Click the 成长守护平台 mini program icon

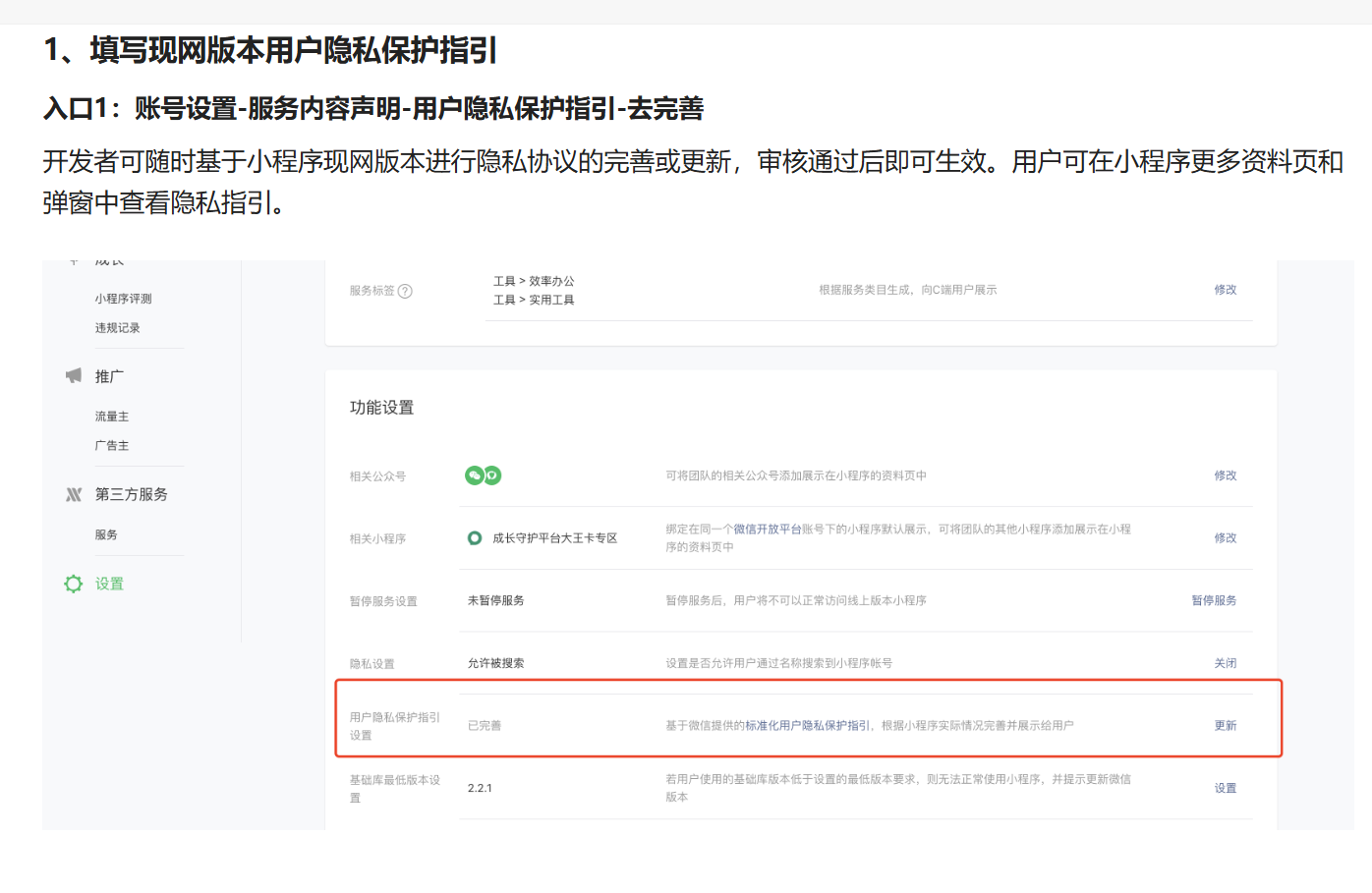click(x=475, y=538)
